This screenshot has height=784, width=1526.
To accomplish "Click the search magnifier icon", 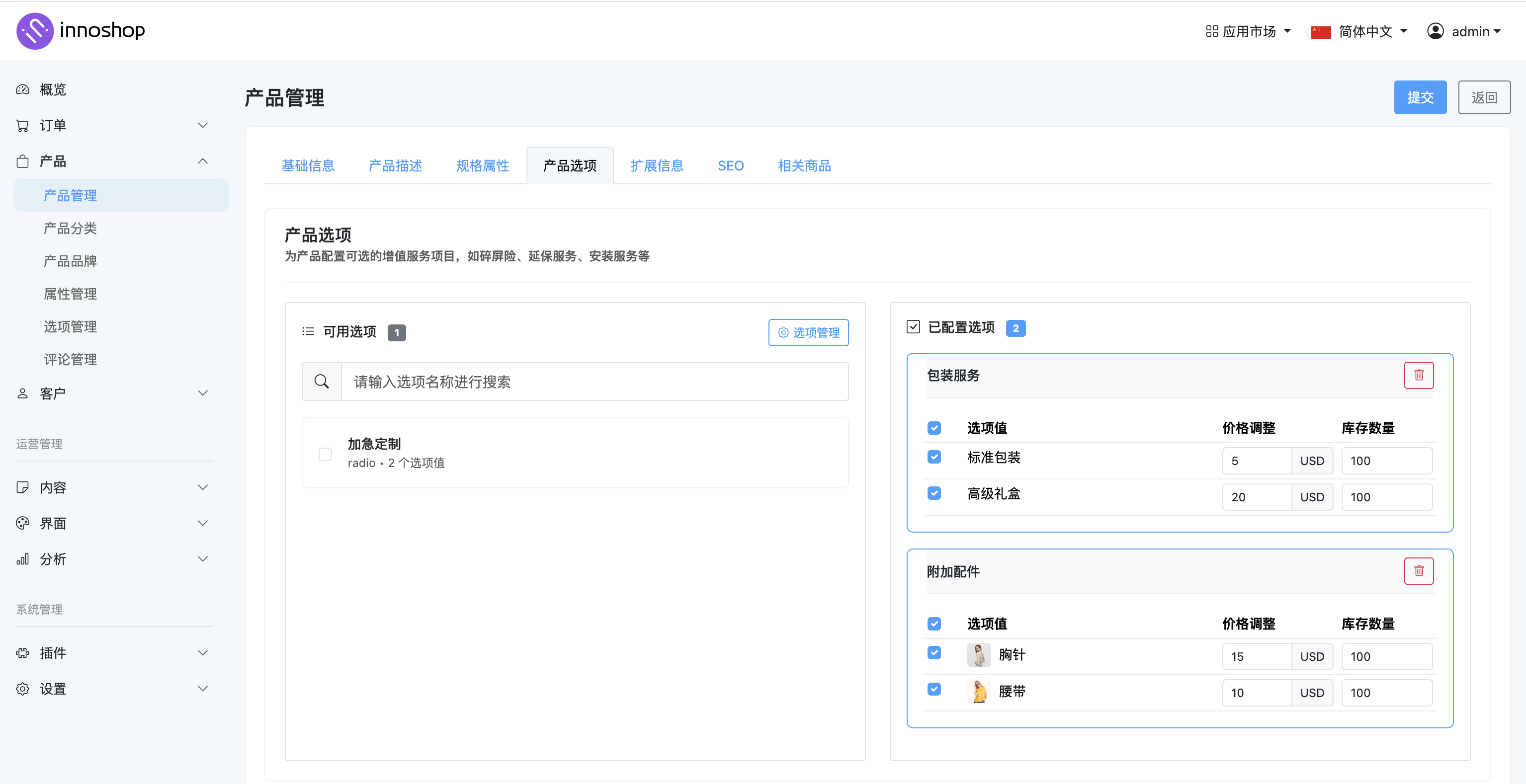I will pos(322,382).
